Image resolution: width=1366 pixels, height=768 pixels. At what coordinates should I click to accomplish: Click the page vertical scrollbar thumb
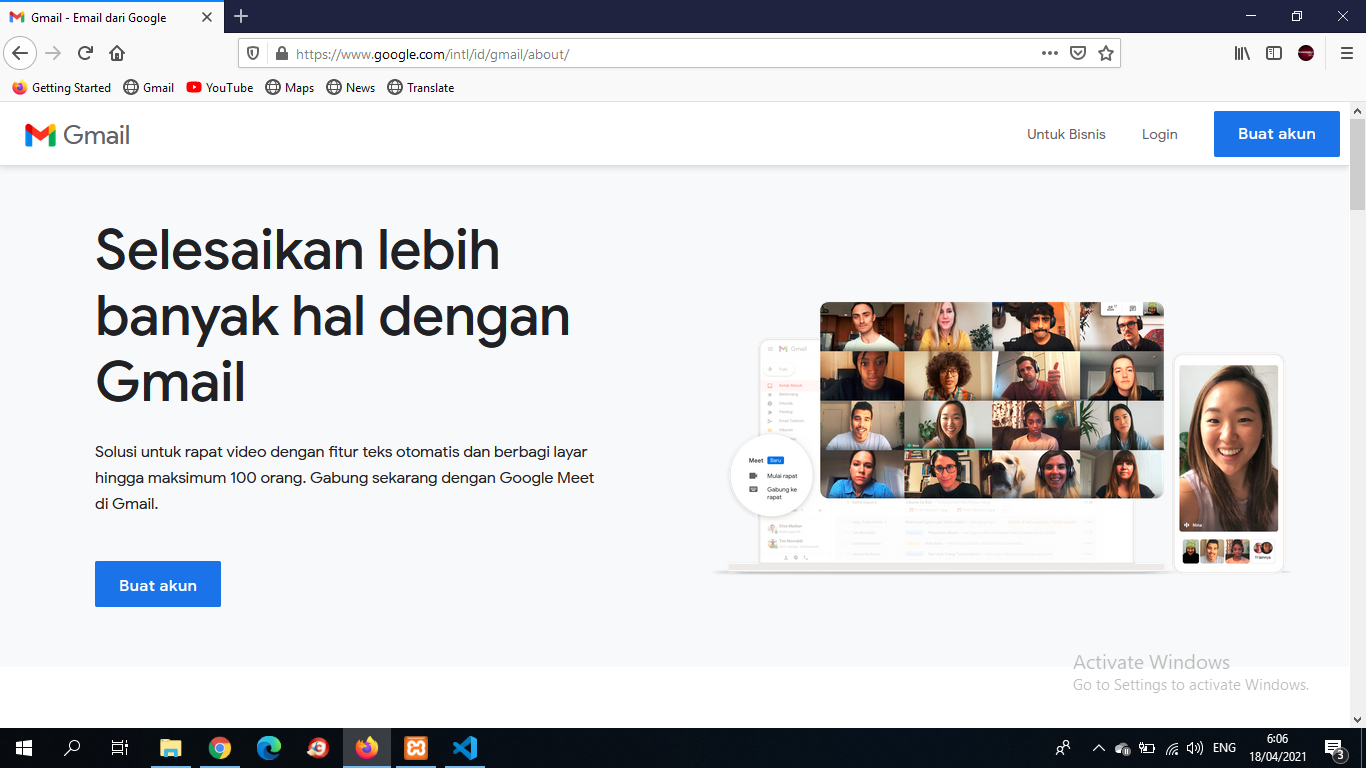[x=1357, y=164]
